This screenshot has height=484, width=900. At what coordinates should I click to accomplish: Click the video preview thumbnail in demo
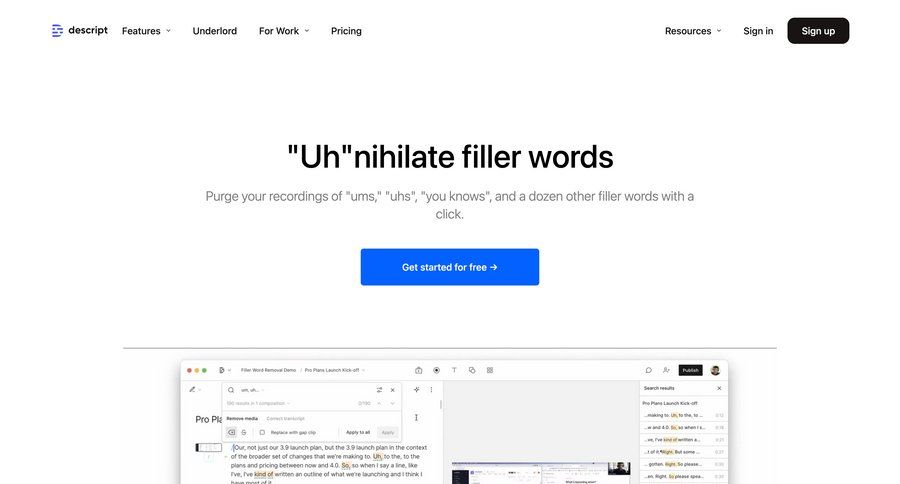click(x=541, y=473)
